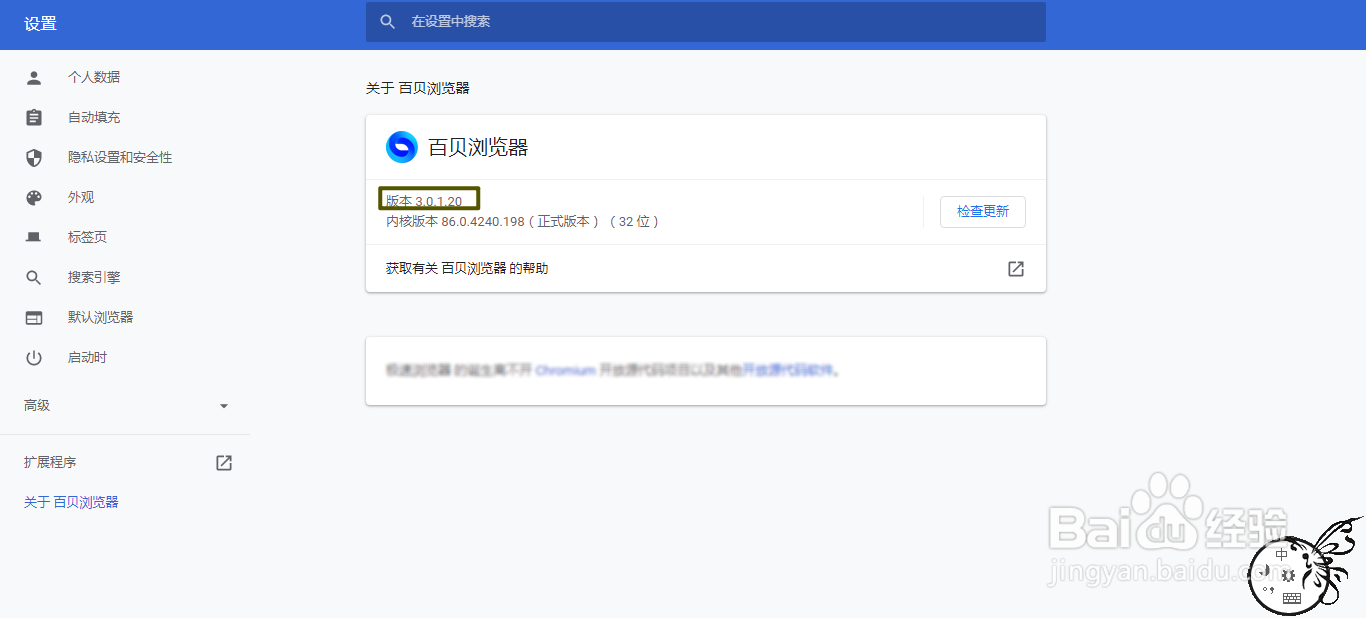Viewport: 1366px width, 618px height.
Task: Click the tab icon beside 标签页
Action: (x=34, y=237)
